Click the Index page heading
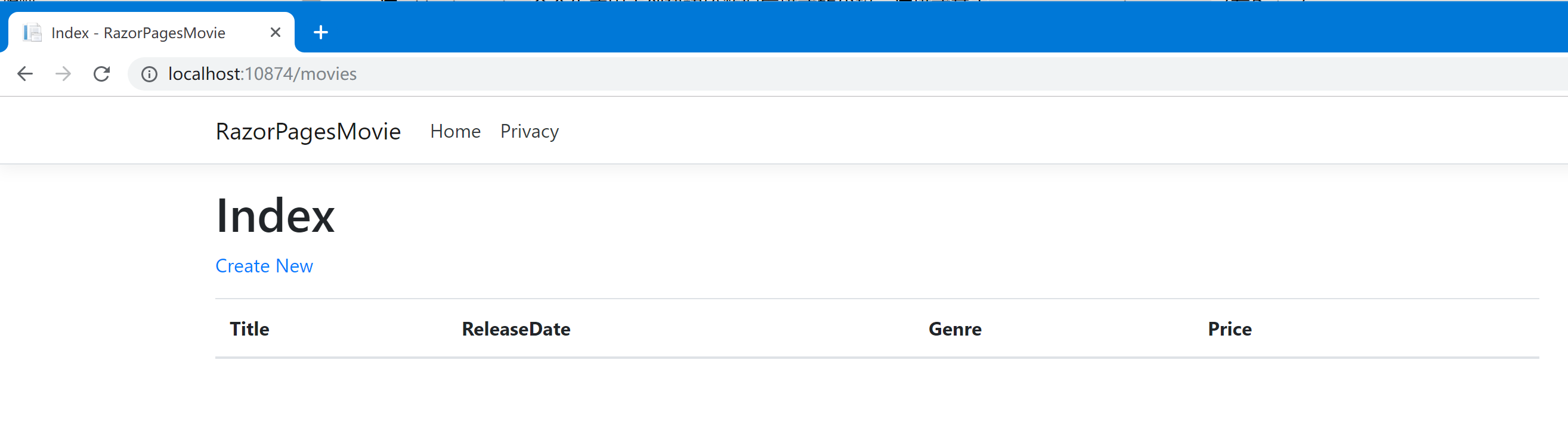Image resolution: width=1568 pixels, height=422 pixels. (275, 216)
